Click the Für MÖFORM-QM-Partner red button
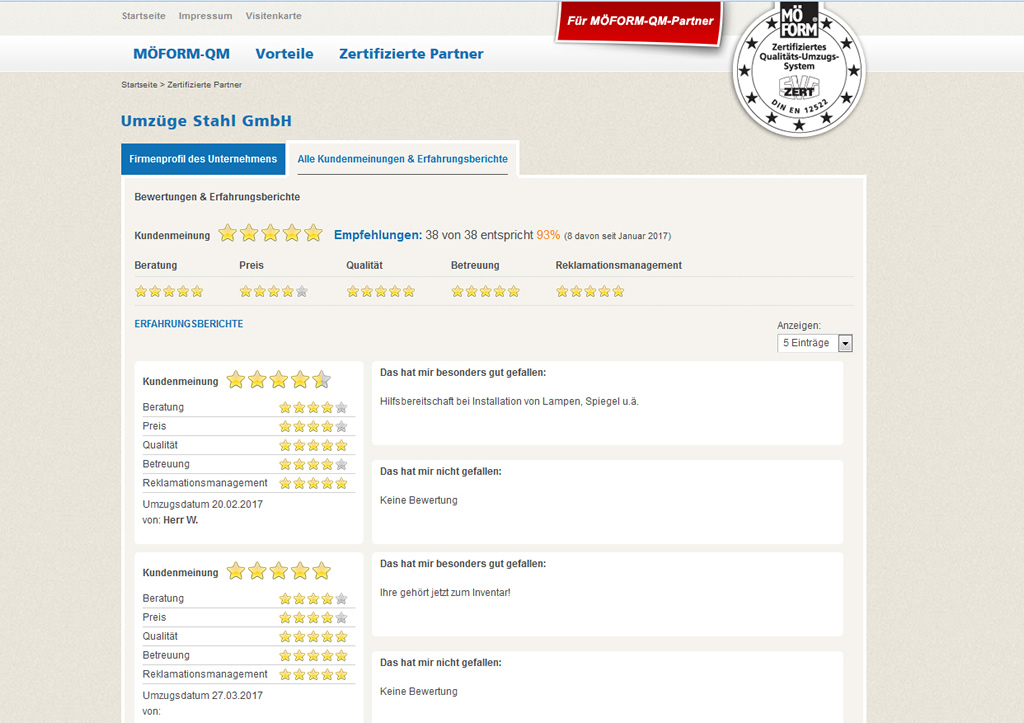1024x723 pixels. click(x=640, y=22)
